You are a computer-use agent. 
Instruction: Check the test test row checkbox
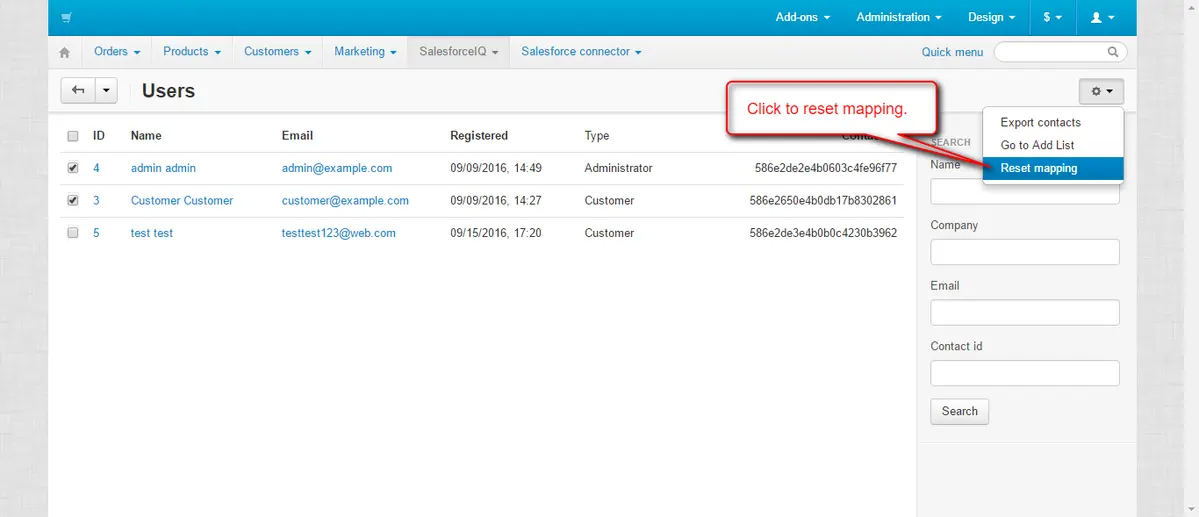(73, 233)
